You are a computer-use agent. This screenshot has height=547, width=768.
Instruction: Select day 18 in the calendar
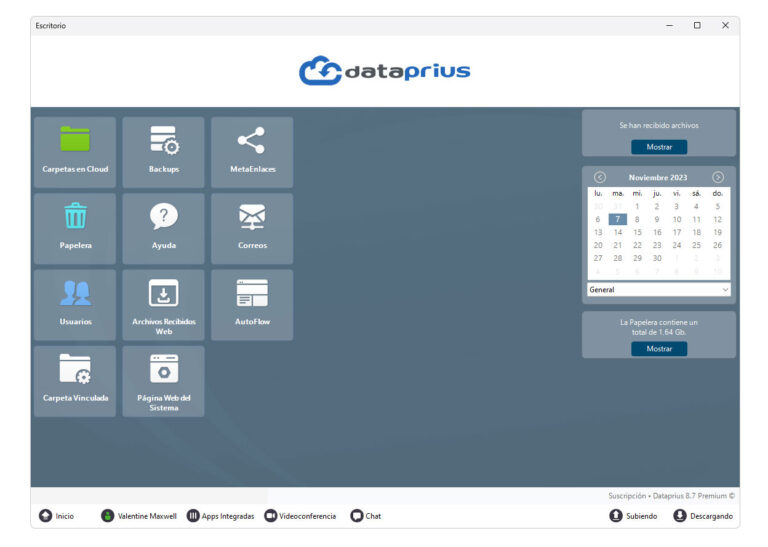point(696,232)
